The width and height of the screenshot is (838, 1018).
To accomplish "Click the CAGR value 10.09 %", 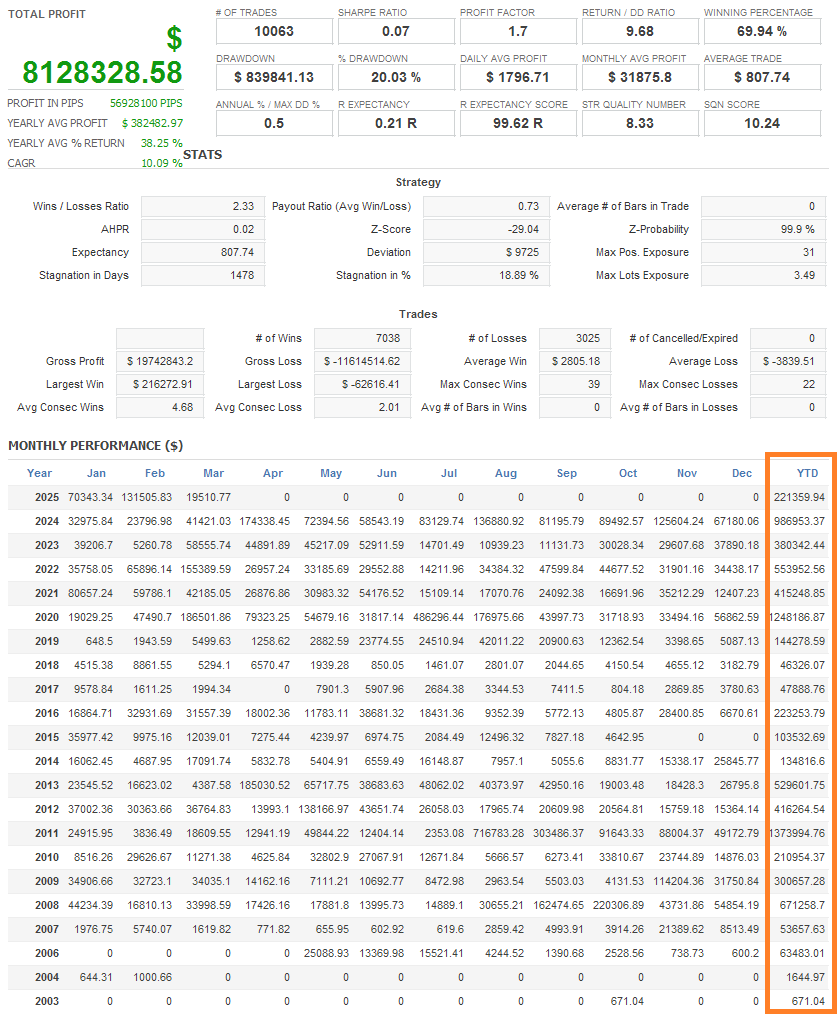I will (x=162, y=163).
